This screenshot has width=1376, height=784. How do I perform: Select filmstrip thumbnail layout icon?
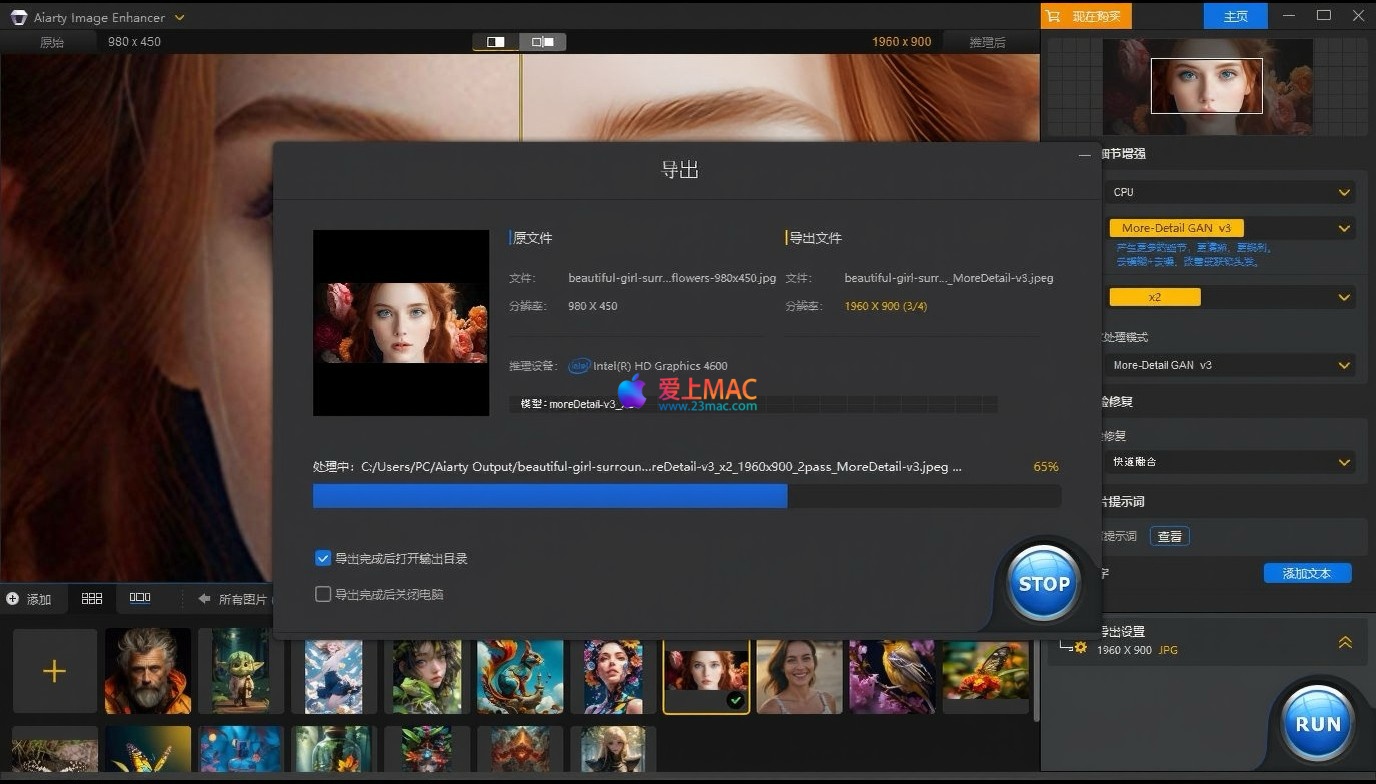(x=140, y=598)
